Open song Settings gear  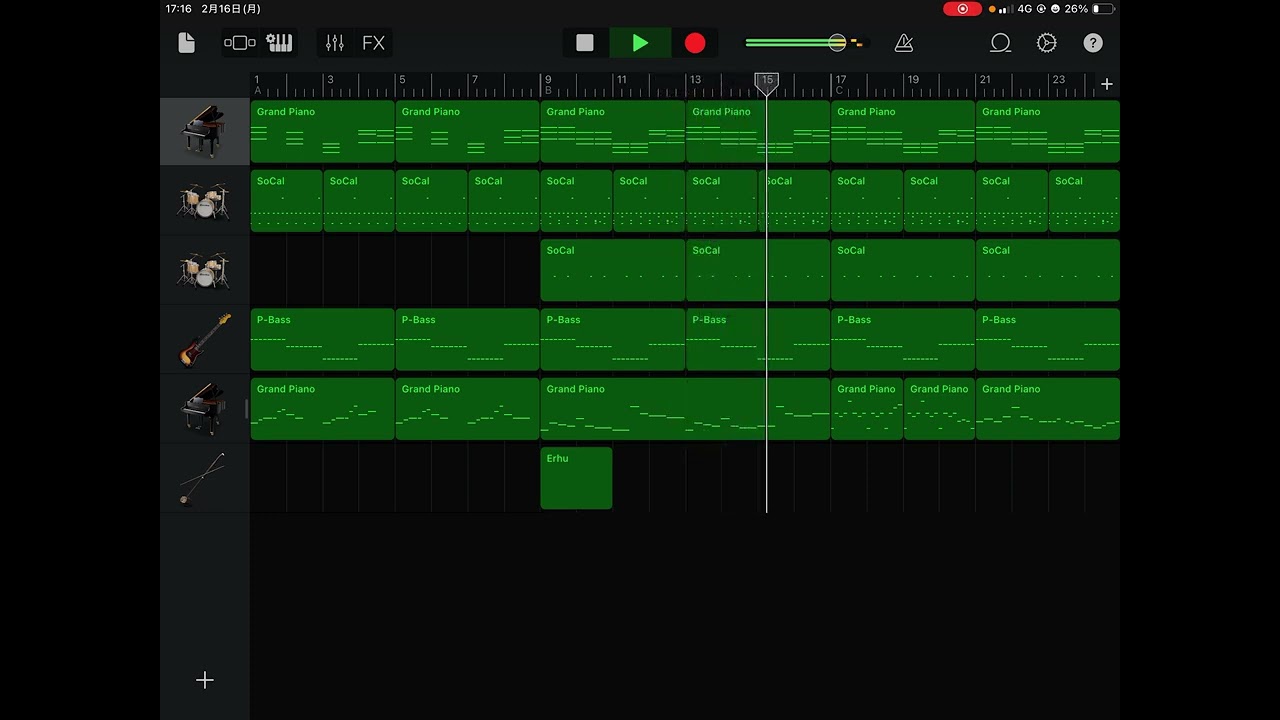[1046, 43]
